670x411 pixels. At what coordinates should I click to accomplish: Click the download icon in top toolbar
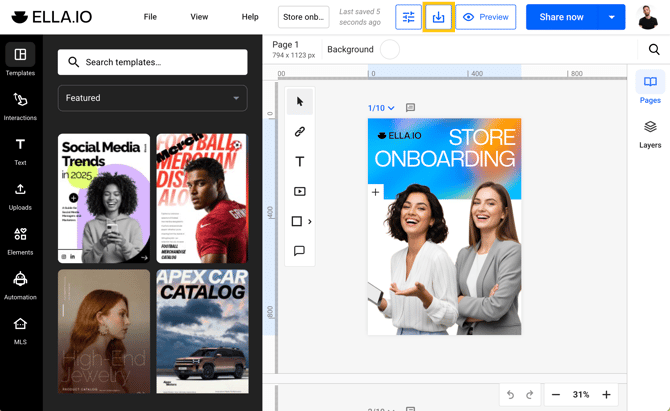pyautogui.click(x=438, y=17)
